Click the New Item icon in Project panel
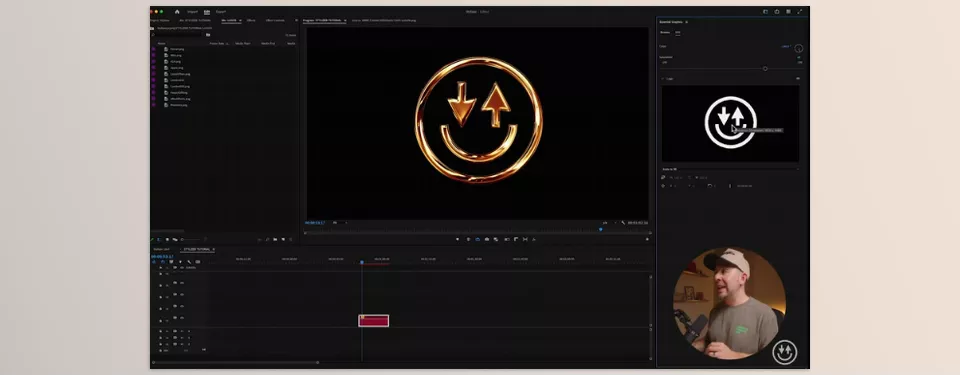Image resolution: width=960 pixels, height=375 pixels. (282, 240)
